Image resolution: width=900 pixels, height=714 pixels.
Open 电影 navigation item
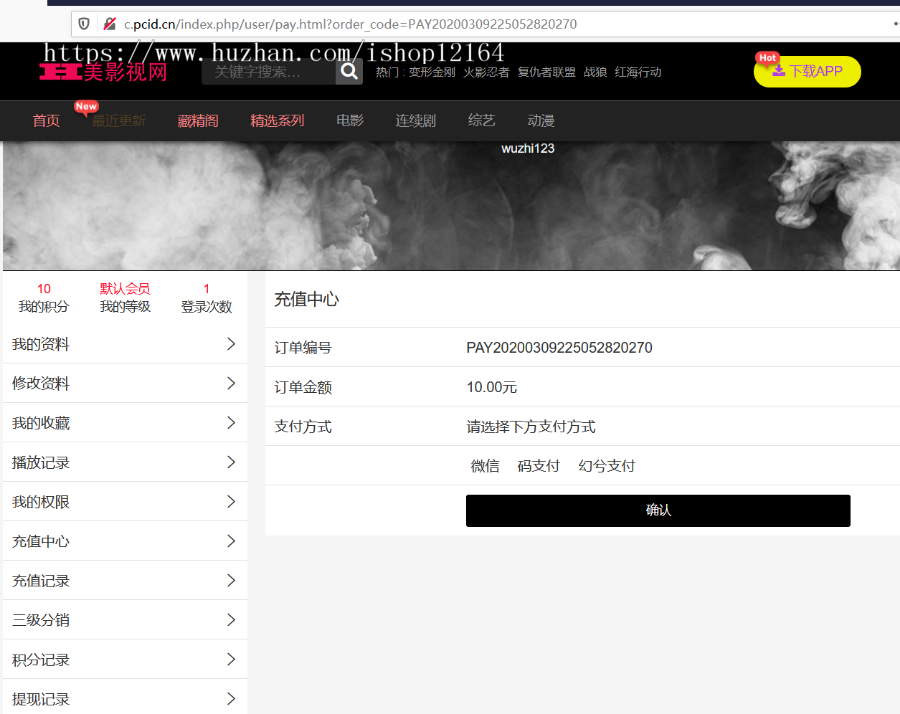tap(350, 121)
